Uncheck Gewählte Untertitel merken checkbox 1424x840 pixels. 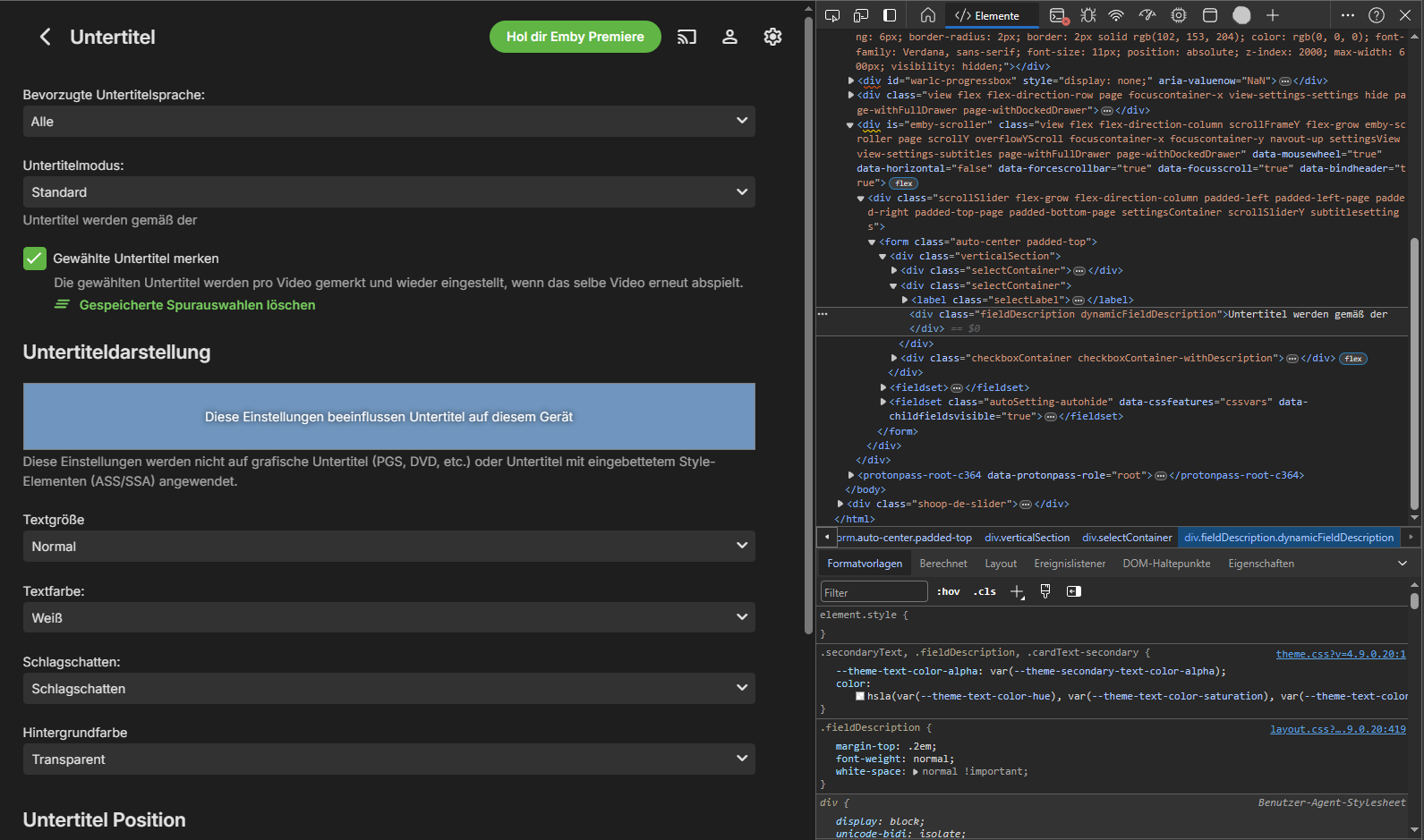pyautogui.click(x=34, y=259)
